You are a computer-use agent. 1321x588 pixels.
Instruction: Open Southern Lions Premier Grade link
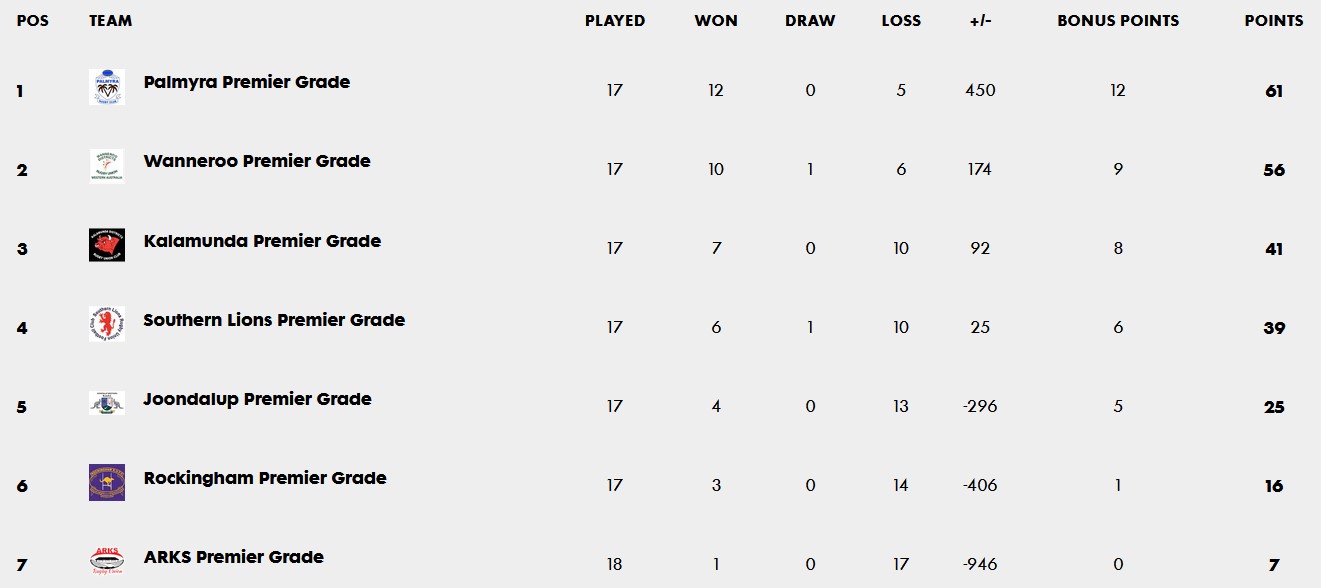[x=274, y=320]
